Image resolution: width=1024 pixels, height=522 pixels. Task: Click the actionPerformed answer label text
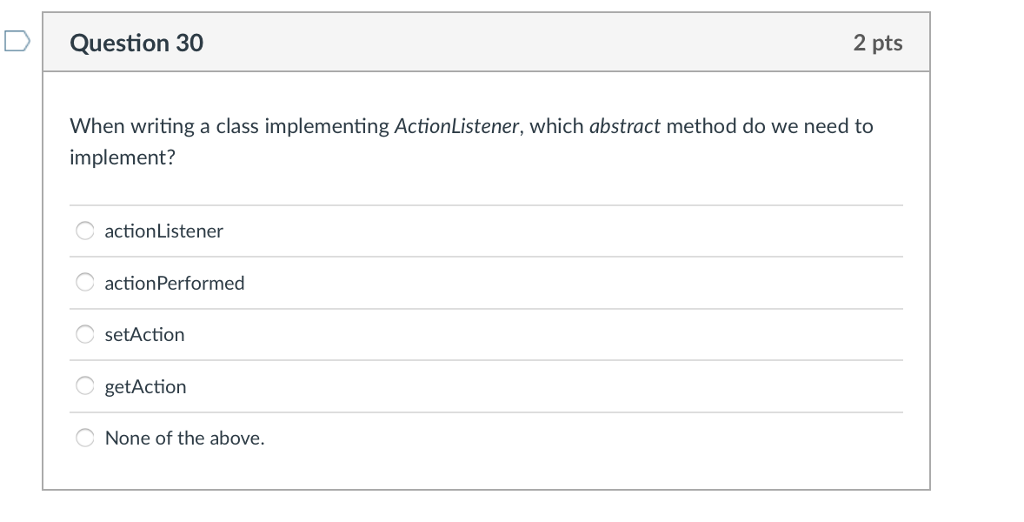click(174, 283)
